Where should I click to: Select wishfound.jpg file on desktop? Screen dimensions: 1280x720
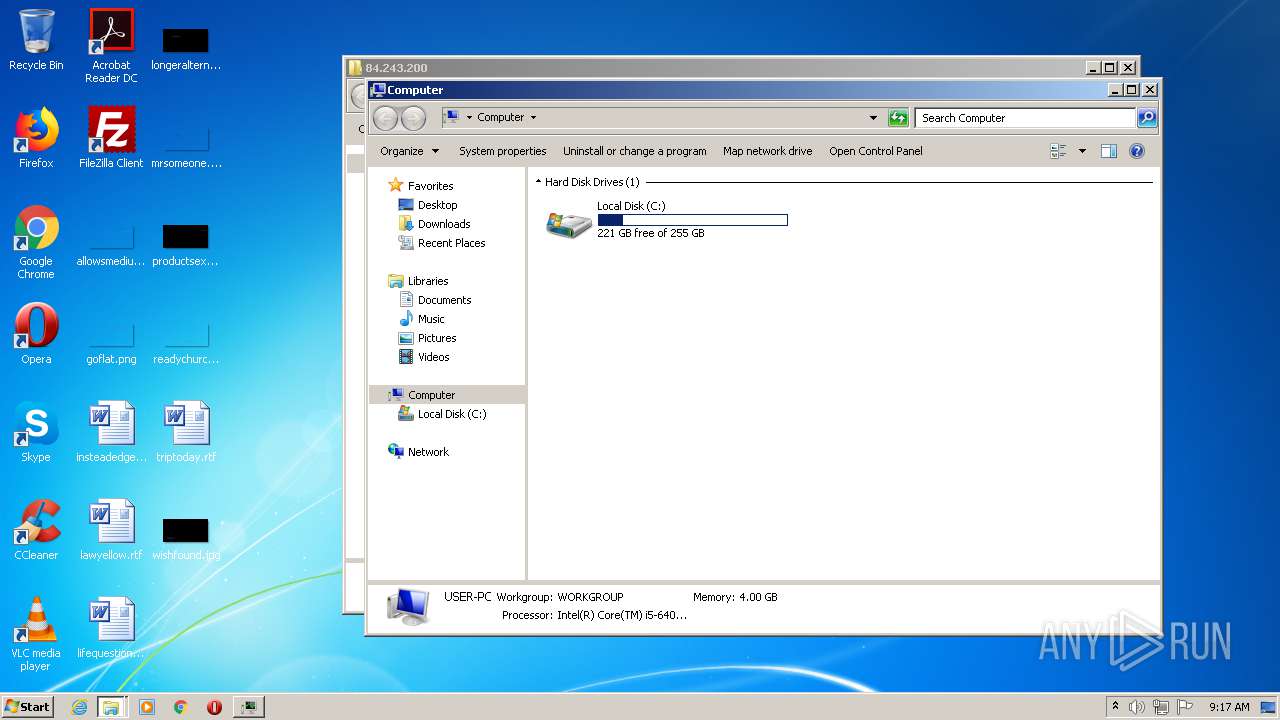pos(186,539)
